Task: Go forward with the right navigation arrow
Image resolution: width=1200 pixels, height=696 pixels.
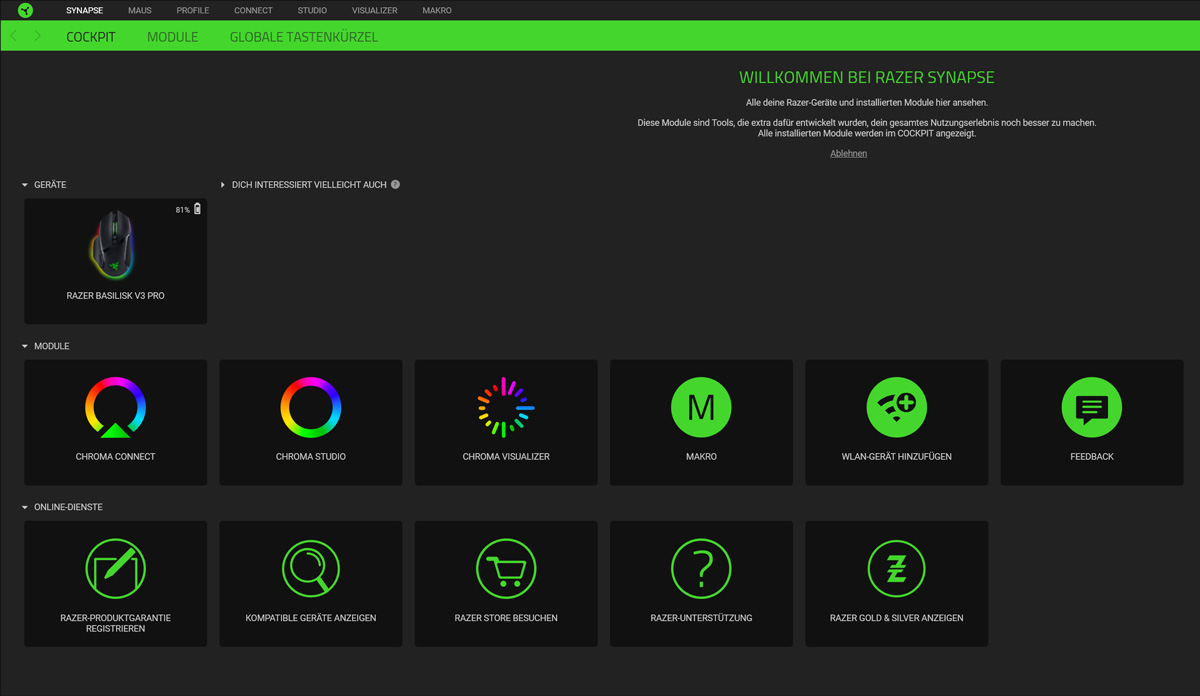Action: coord(38,36)
